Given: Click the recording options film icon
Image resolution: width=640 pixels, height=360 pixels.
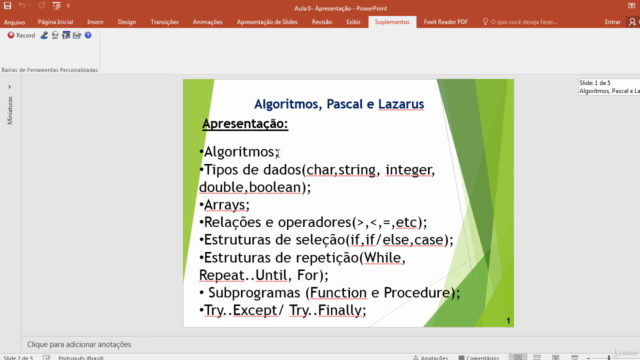Looking at the screenshot, I should click(x=66, y=36).
